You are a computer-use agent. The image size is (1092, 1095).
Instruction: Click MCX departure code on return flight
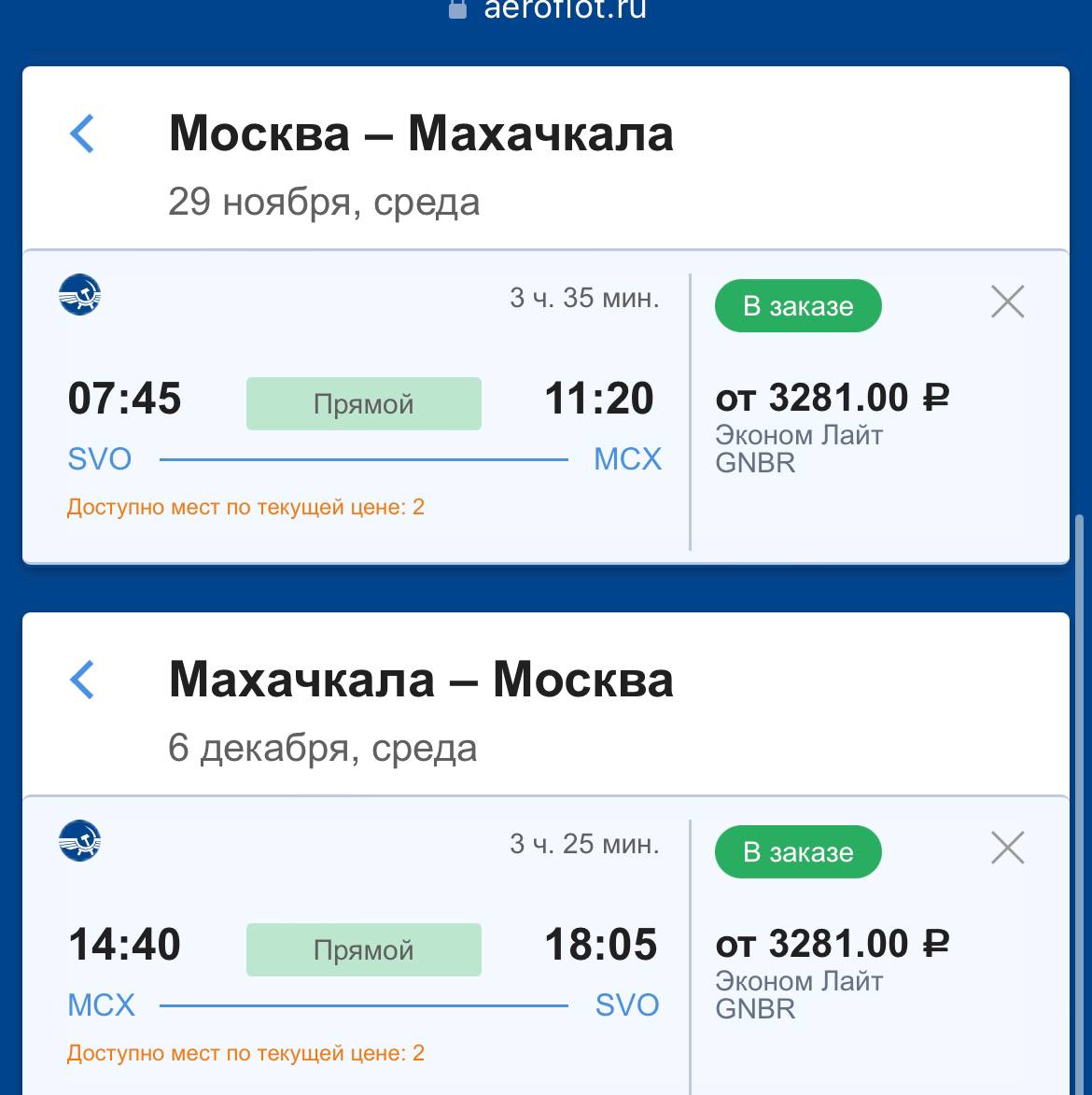101,1005
